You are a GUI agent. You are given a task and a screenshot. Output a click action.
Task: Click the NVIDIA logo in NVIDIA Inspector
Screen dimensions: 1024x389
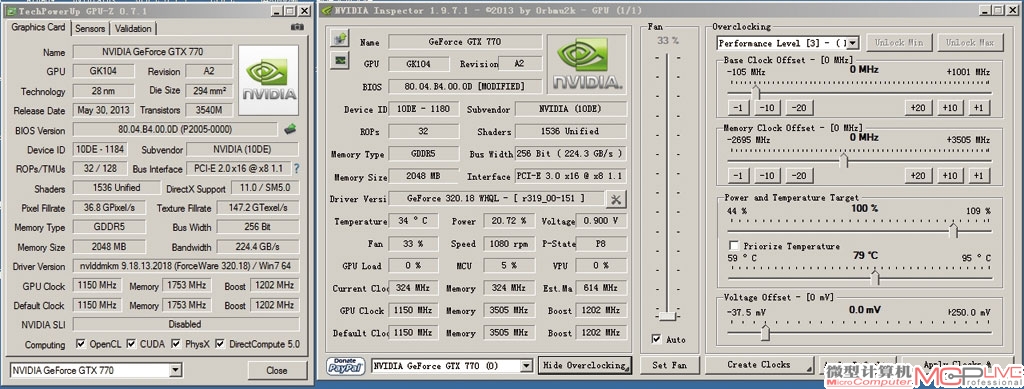pyautogui.click(x=587, y=63)
